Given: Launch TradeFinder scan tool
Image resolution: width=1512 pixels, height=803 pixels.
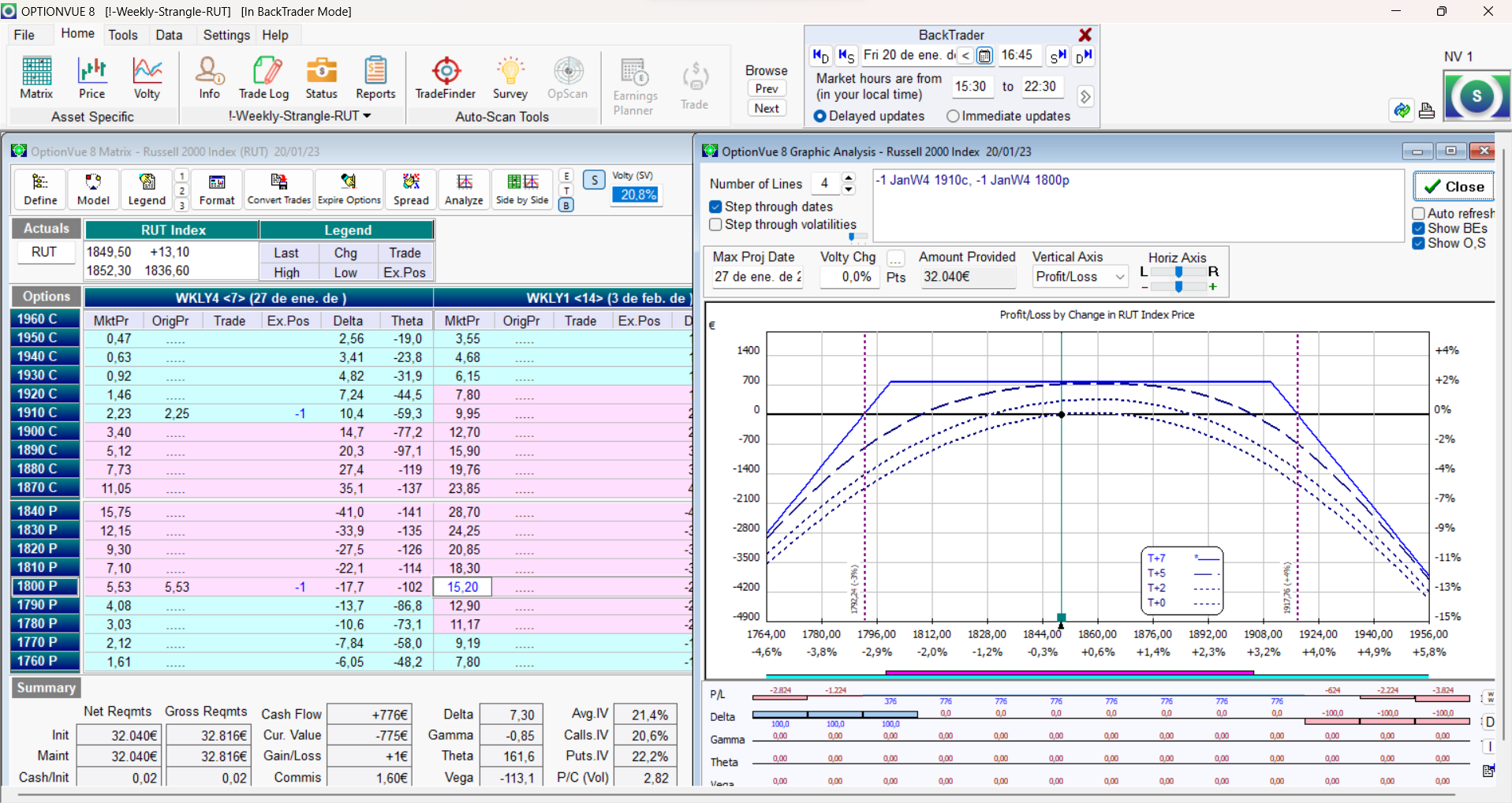Looking at the screenshot, I should tap(446, 77).
